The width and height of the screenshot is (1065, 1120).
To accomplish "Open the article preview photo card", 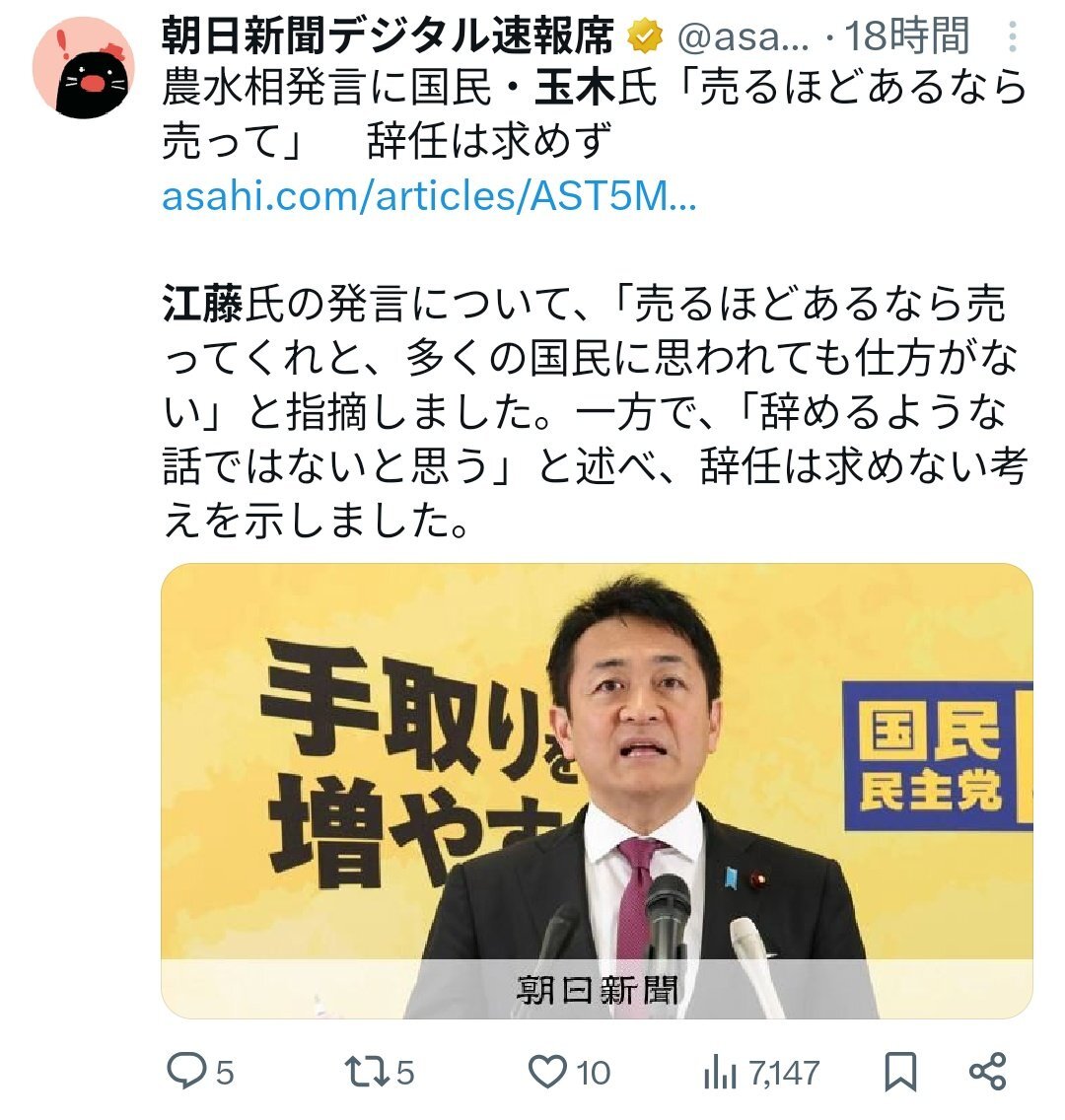I will 597,791.
